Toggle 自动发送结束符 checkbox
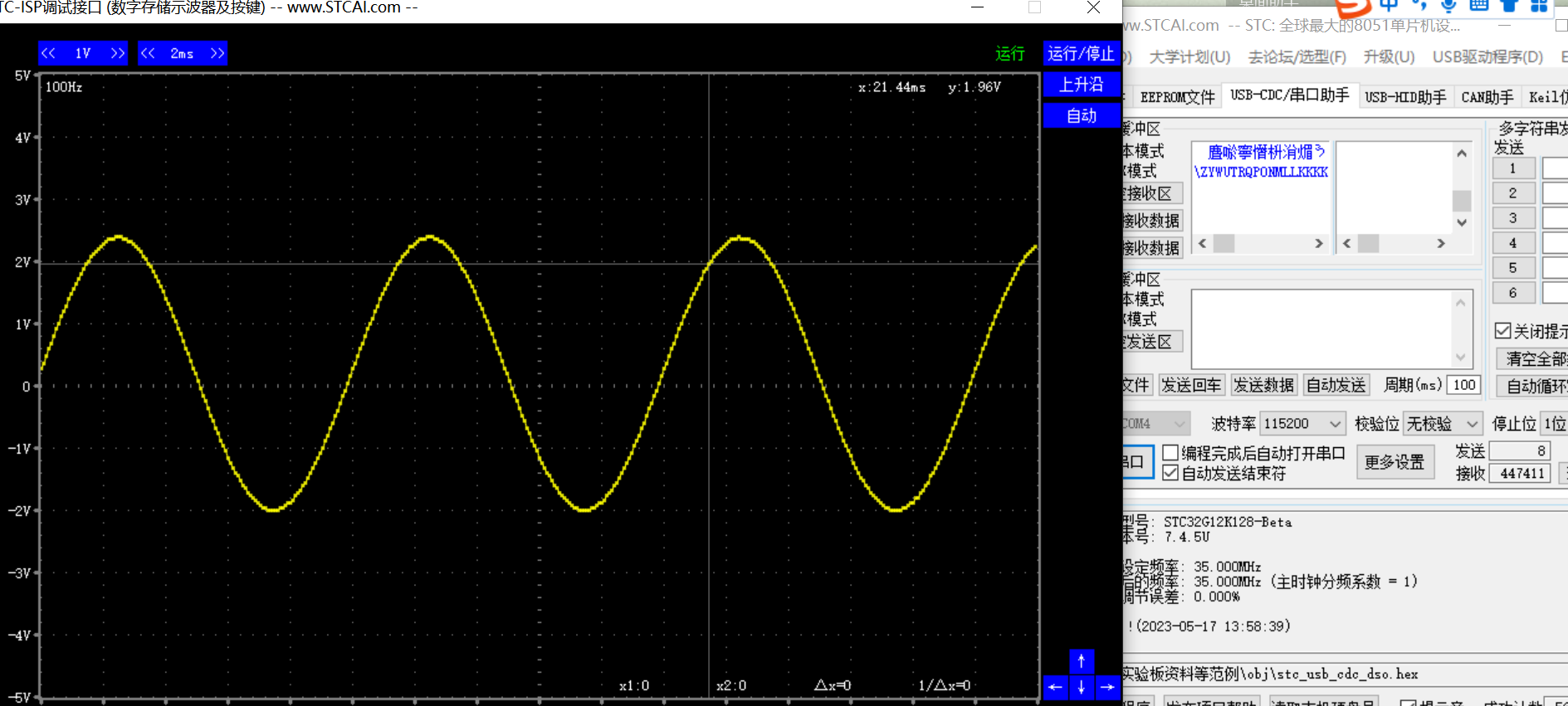Image resolution: width=1568 pixels, height=706 pixels. pyautogui.click(x=1170, y=473)
